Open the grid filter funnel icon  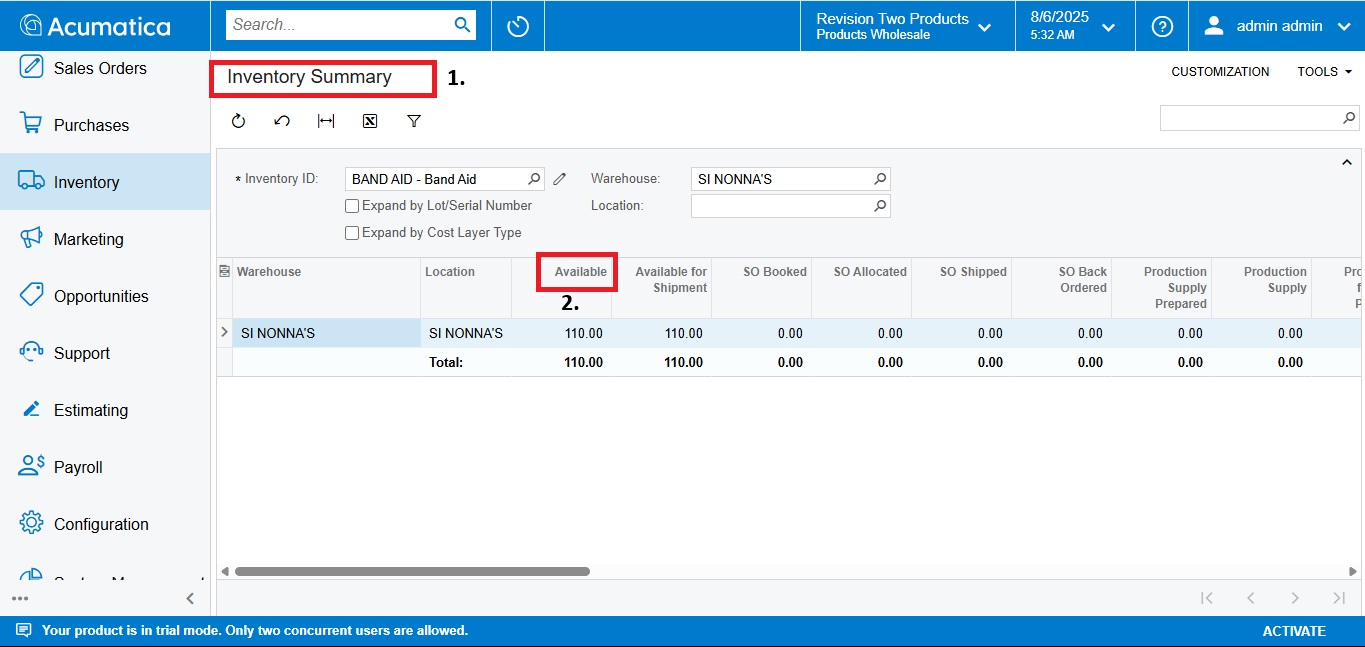[x=414, y=121]
